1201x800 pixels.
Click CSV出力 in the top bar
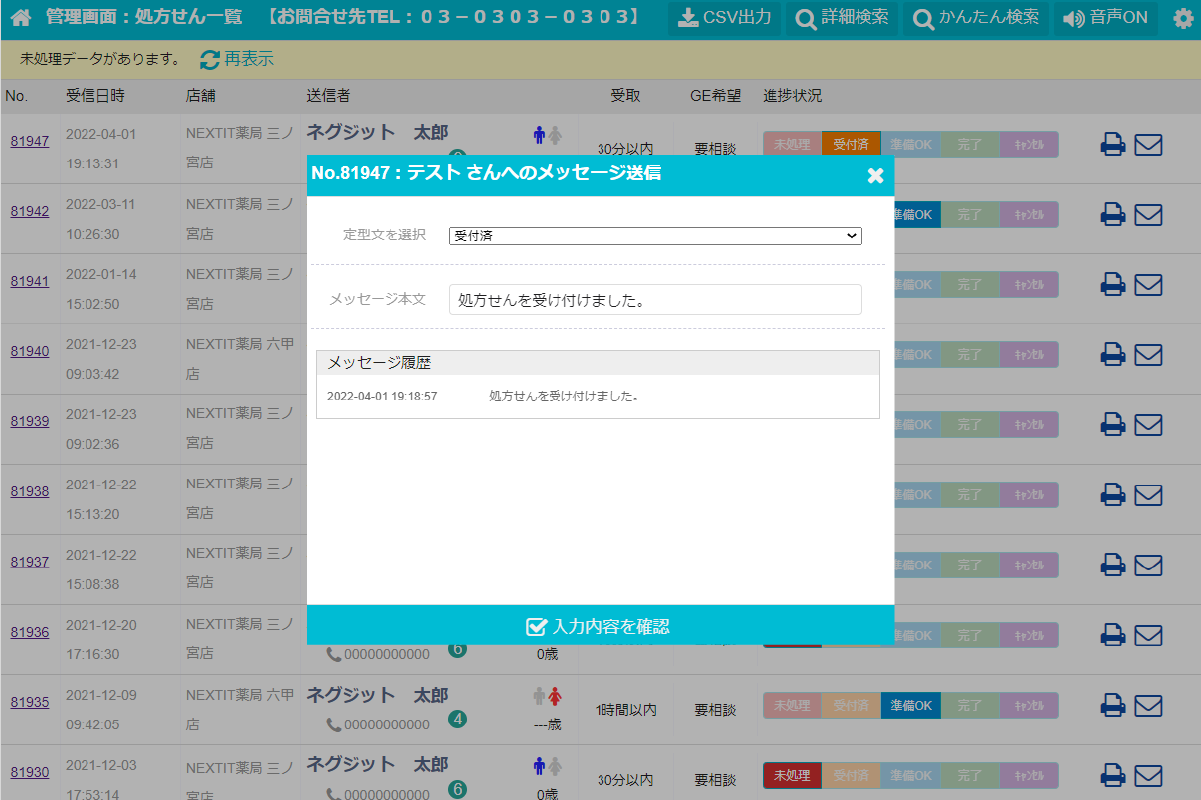pyautogui.click(x=724, y=19)
